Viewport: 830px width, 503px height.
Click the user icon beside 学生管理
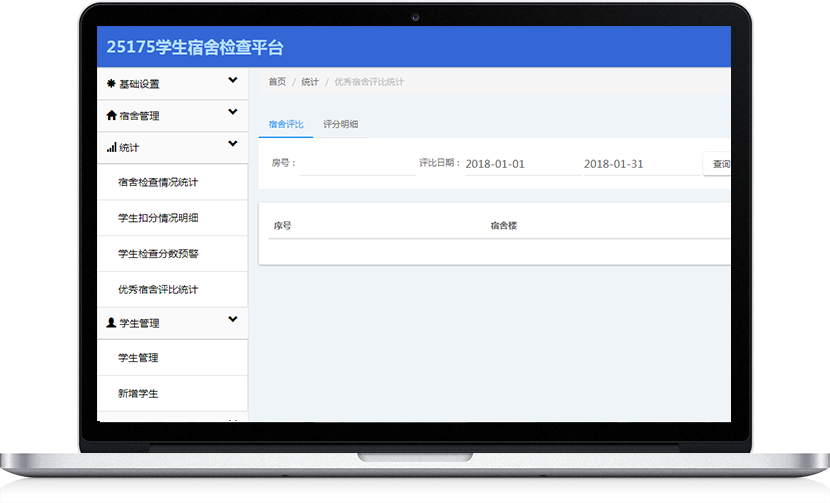(x=111, y=323)
